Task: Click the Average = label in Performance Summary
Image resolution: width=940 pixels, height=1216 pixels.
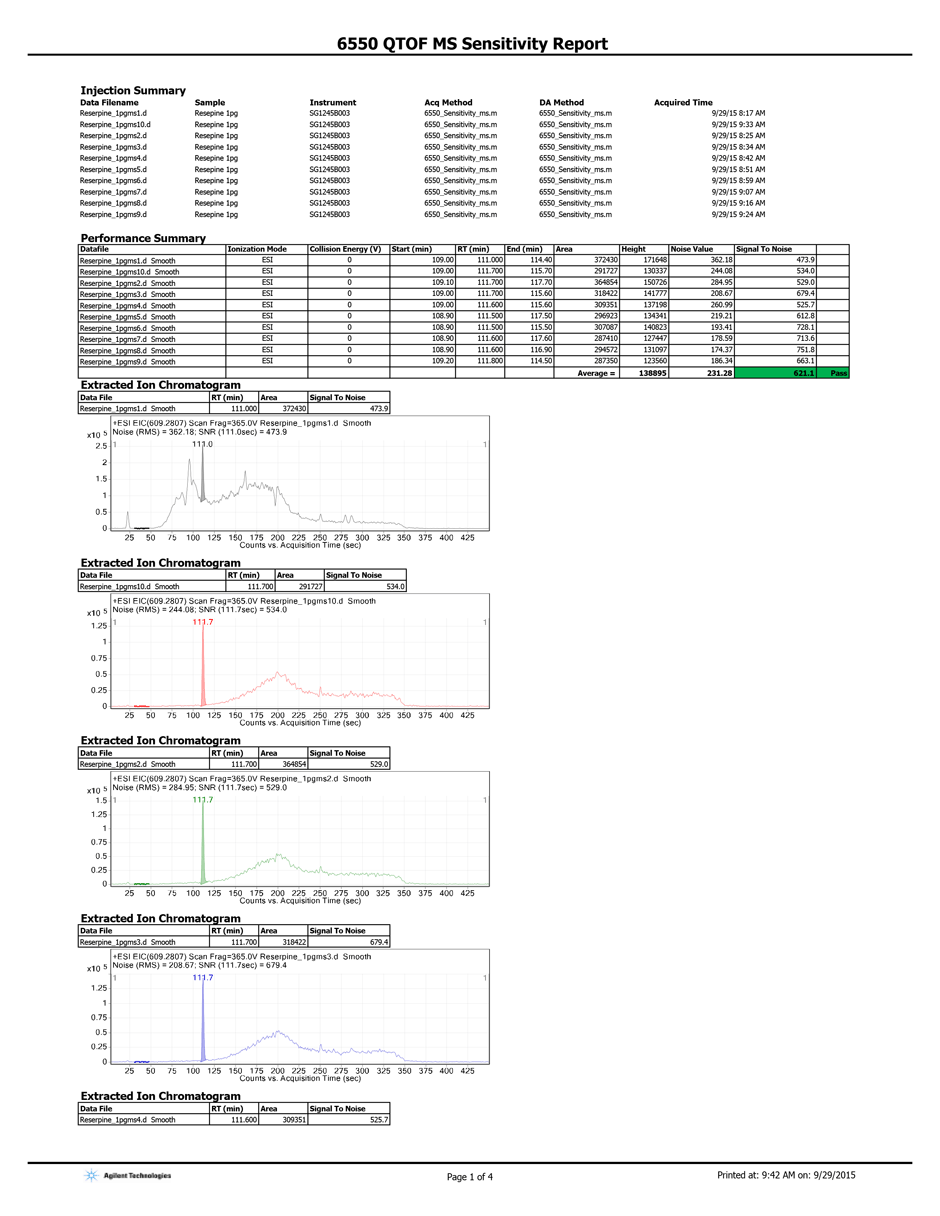Action: coord(595,371)
